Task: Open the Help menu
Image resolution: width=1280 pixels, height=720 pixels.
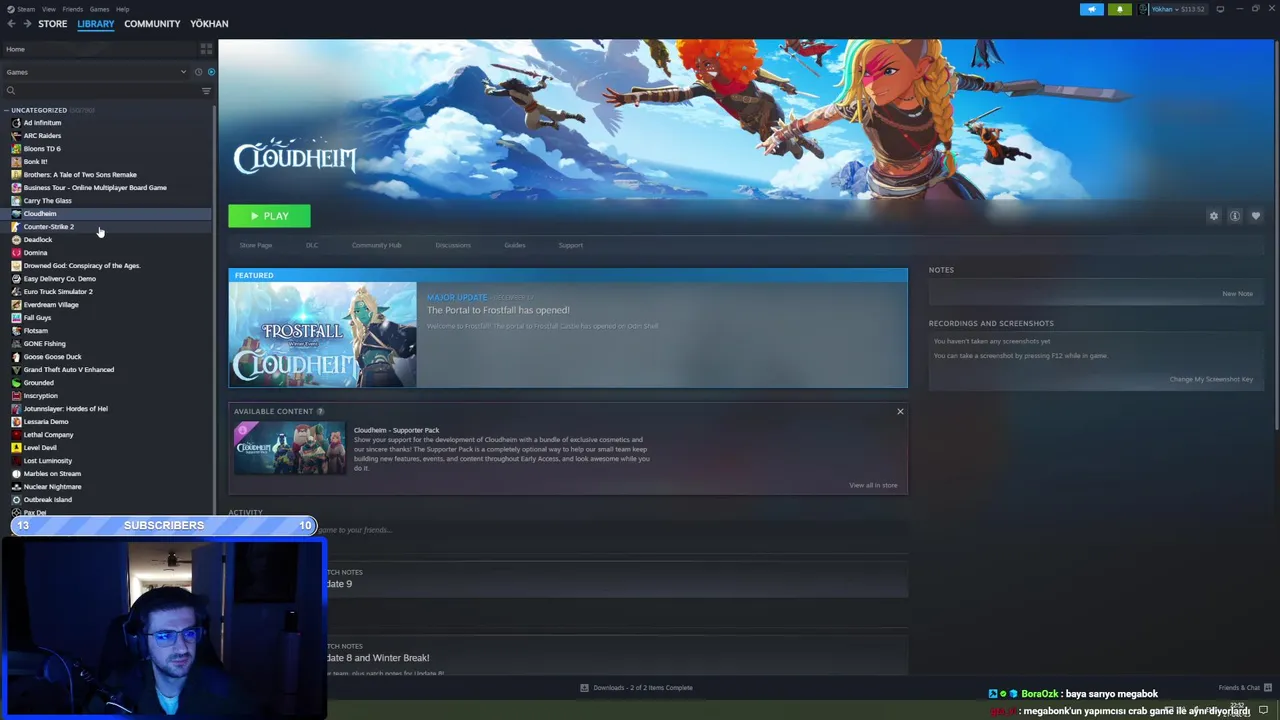Action: tap(122, 9)
